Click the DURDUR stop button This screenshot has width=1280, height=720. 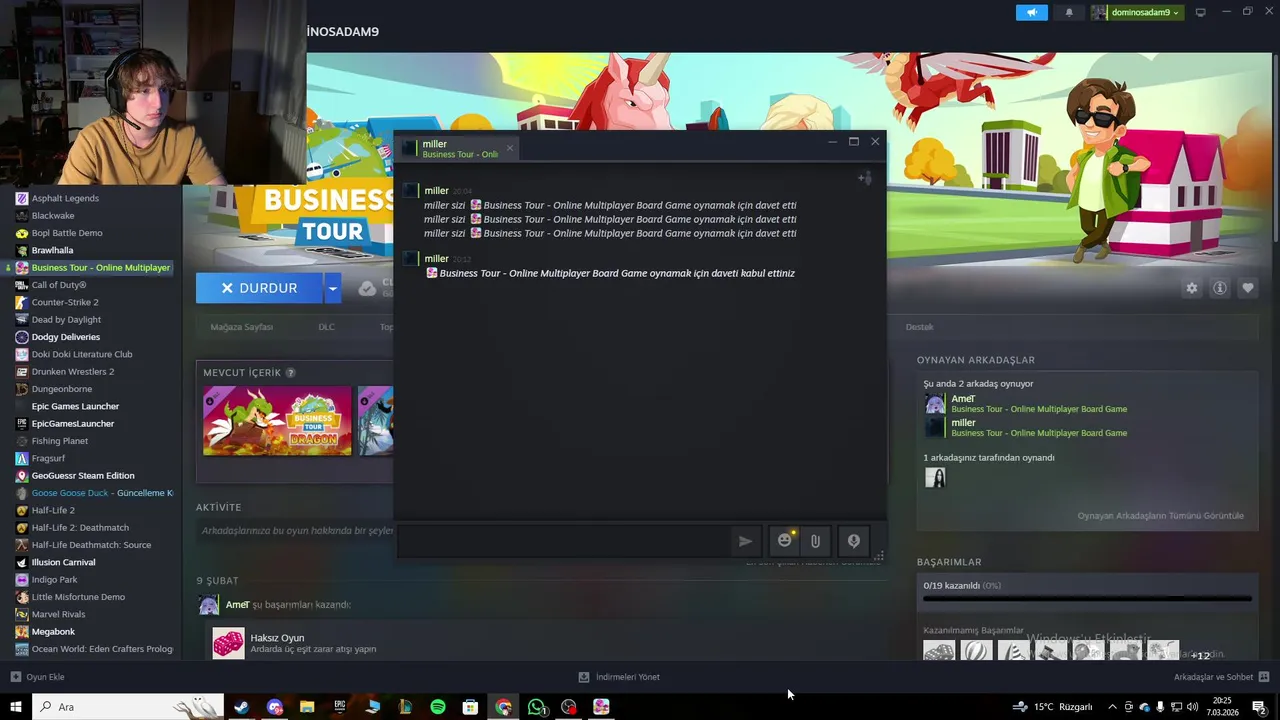point(259,288)
